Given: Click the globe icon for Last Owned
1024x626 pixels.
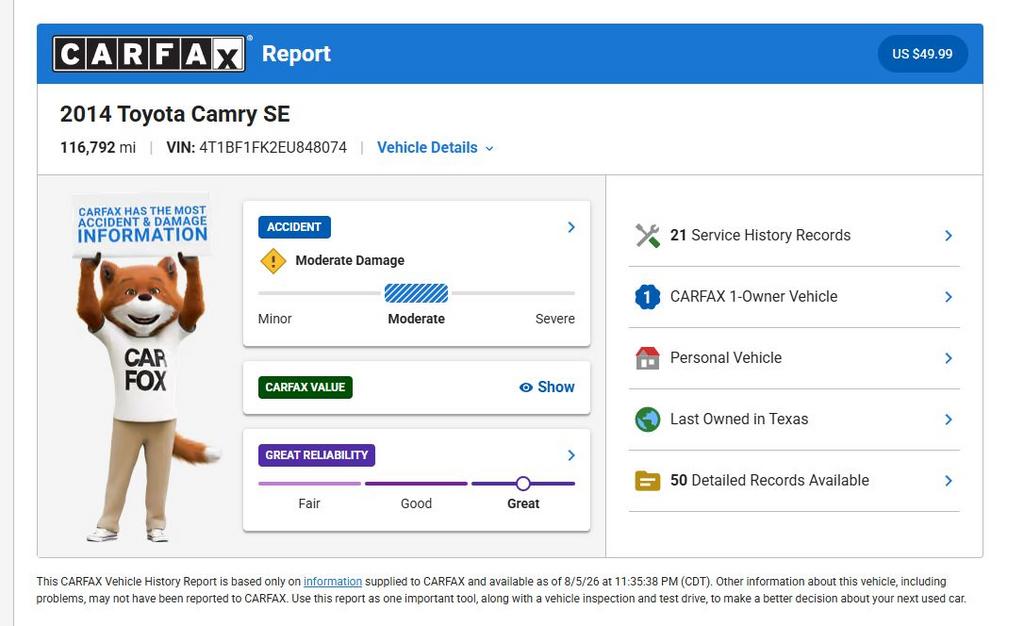Looking at the screenshot, I should (647, 419).
